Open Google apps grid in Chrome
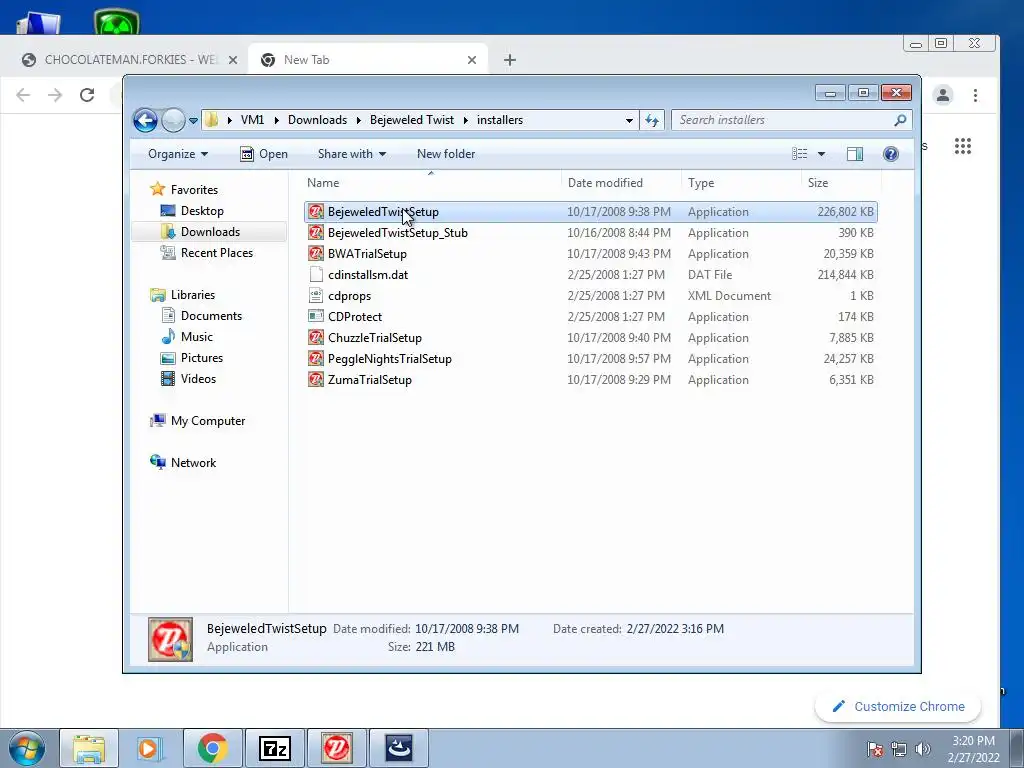This screenshot has width=1024, height=768. (x=963, y=146)
